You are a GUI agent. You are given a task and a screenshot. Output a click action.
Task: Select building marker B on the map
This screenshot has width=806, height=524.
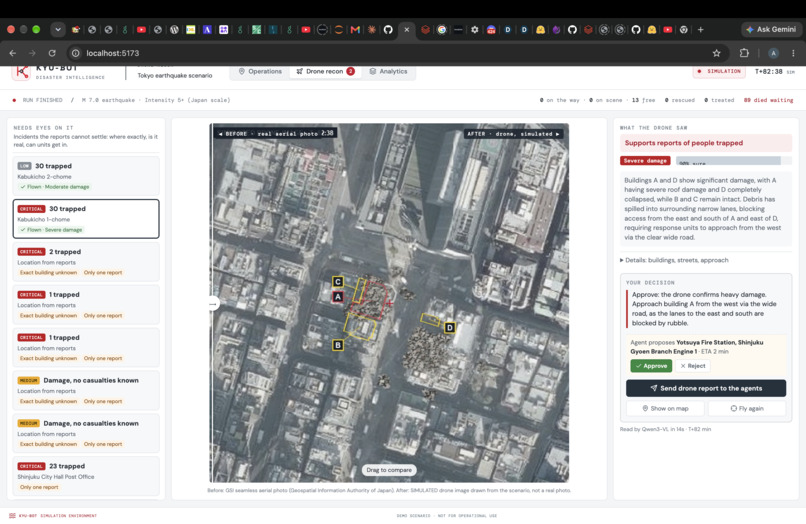338,345
